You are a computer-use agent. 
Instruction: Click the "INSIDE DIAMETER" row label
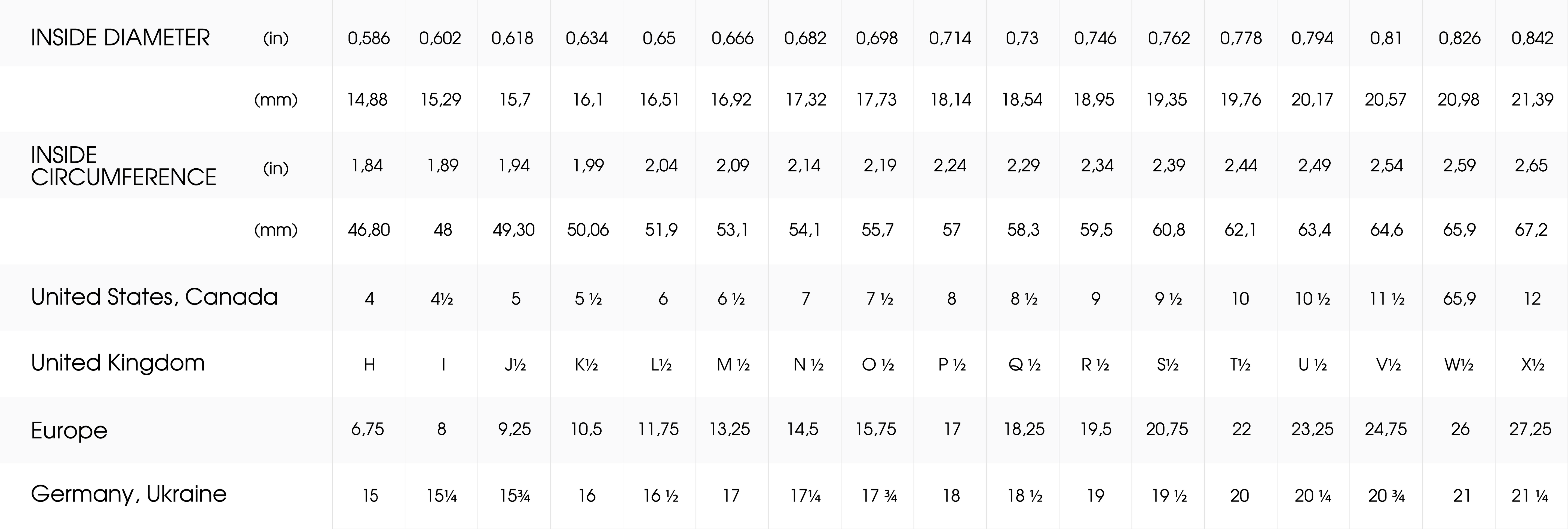pos(120,38)
